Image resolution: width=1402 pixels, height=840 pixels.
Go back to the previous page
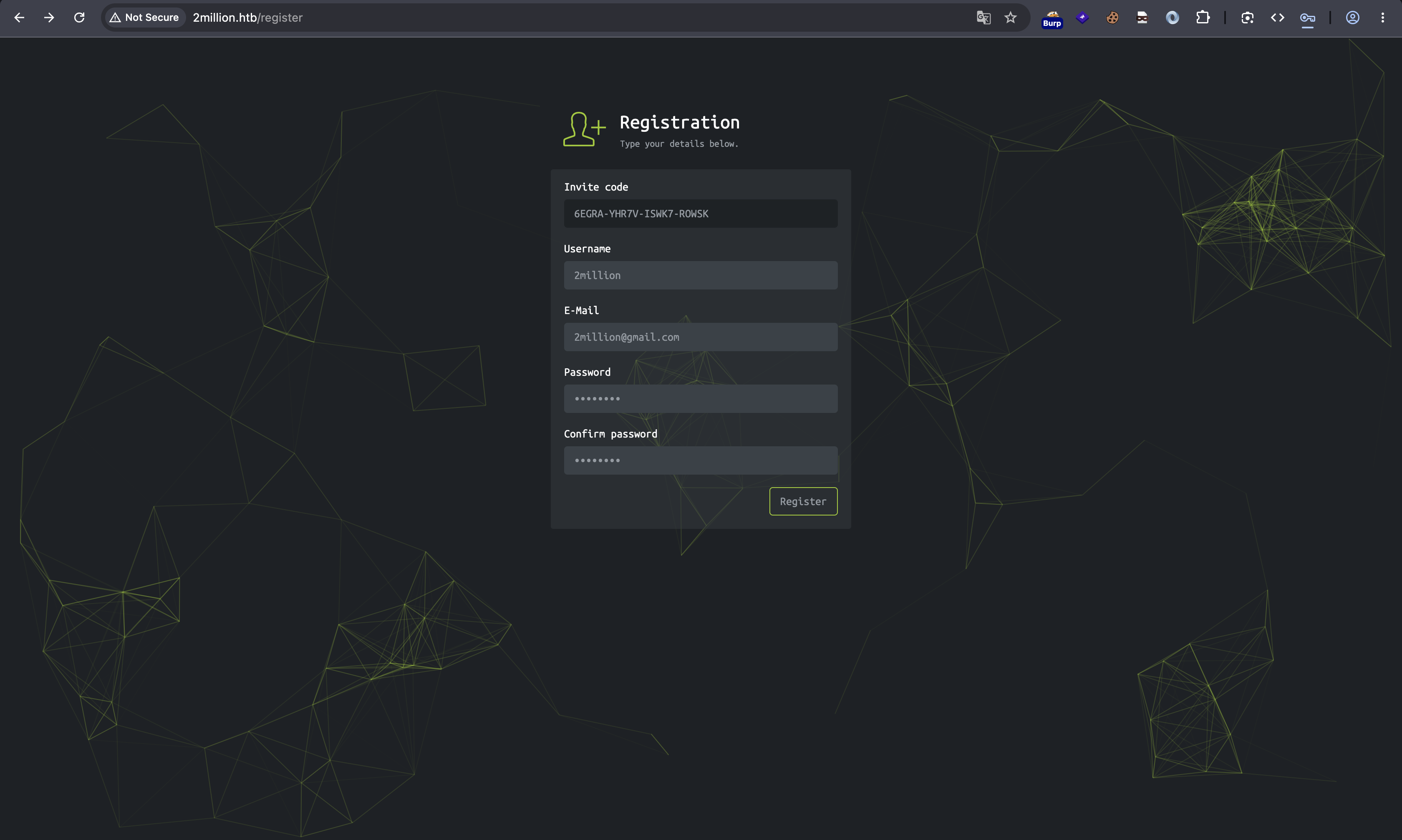click(19, 18)
